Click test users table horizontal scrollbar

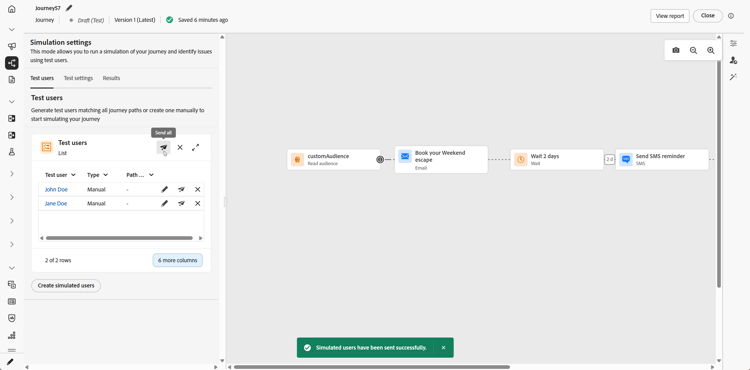[x=119, y=238]
